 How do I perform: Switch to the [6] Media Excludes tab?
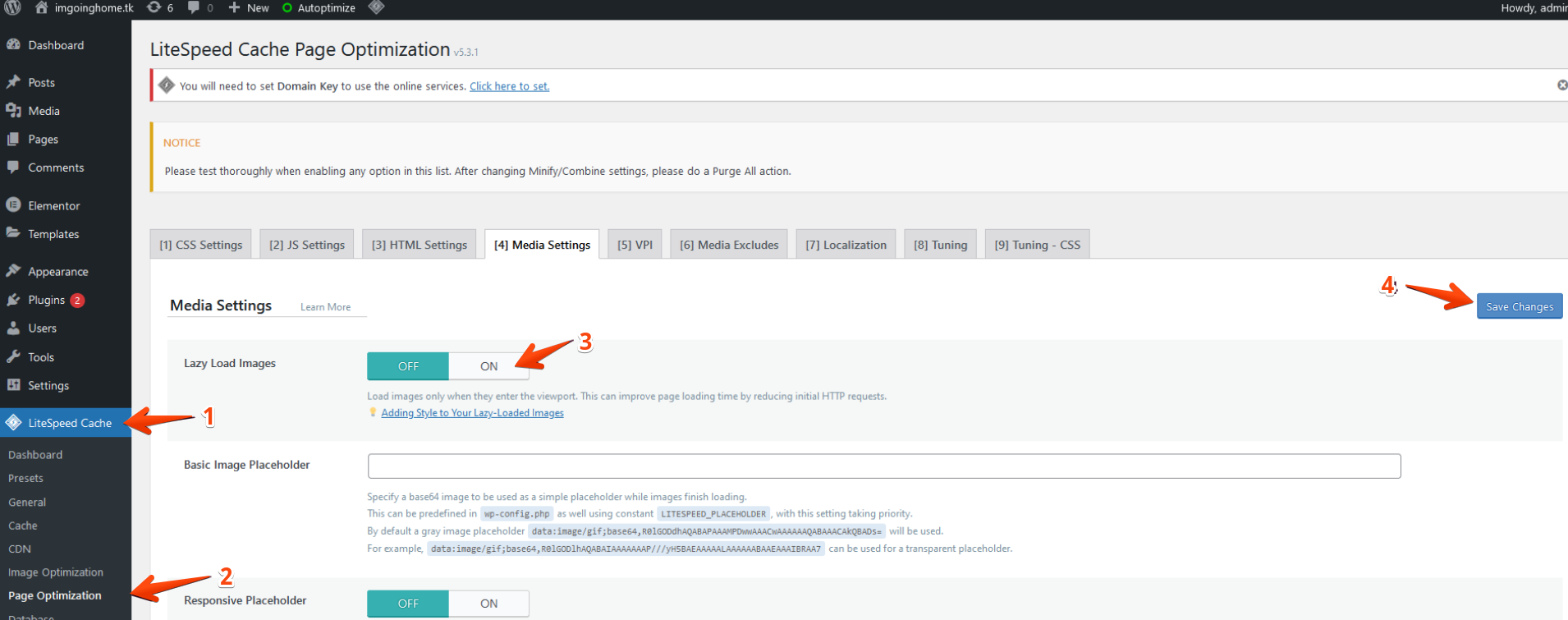[x=729, y=245]
